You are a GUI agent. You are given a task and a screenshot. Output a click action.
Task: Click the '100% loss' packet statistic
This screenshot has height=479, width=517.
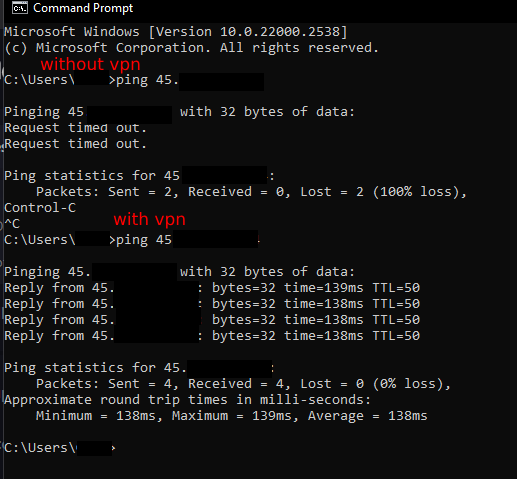419,192
